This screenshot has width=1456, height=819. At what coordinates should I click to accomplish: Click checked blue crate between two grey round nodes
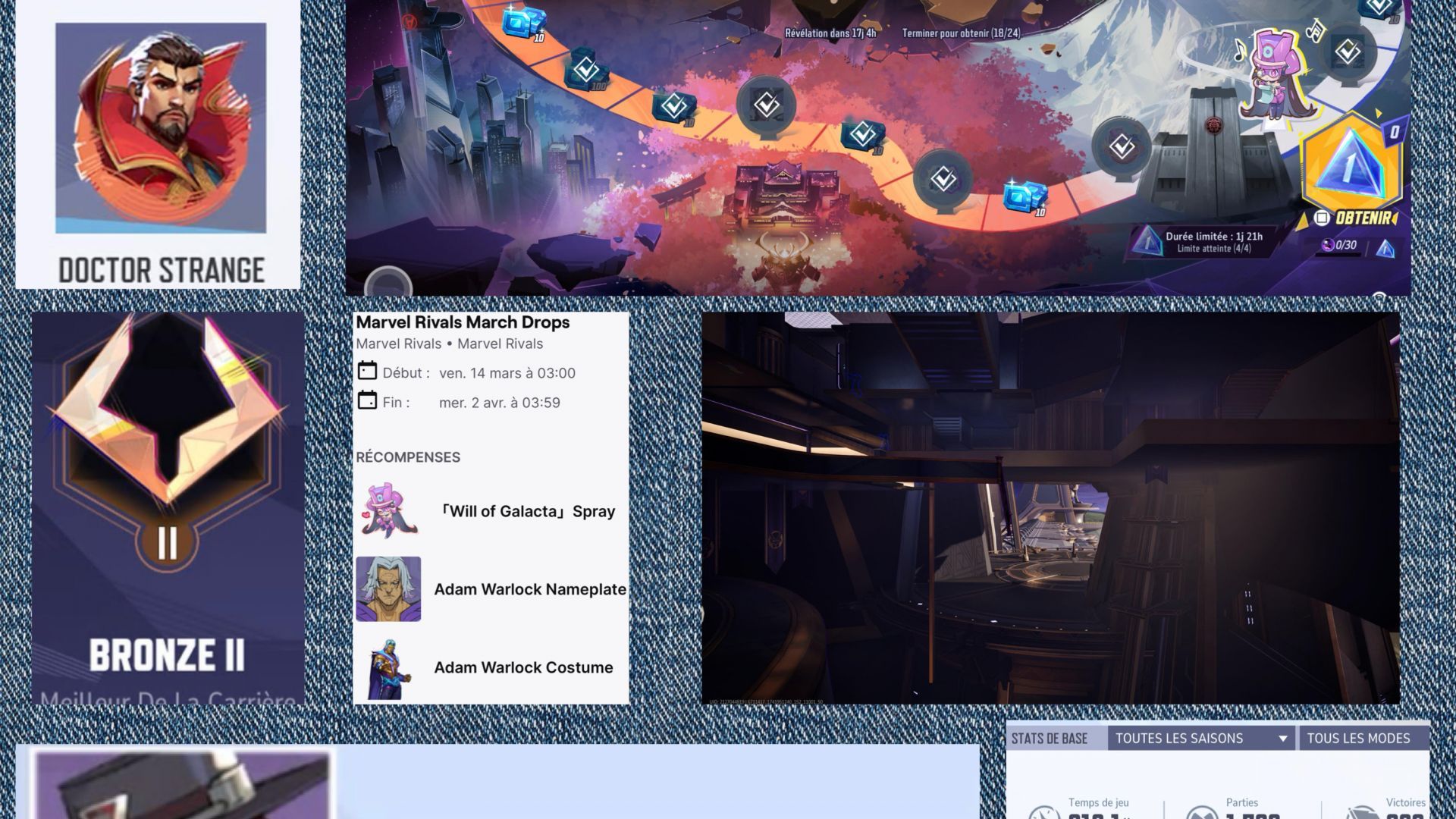[x=862, y=136]
